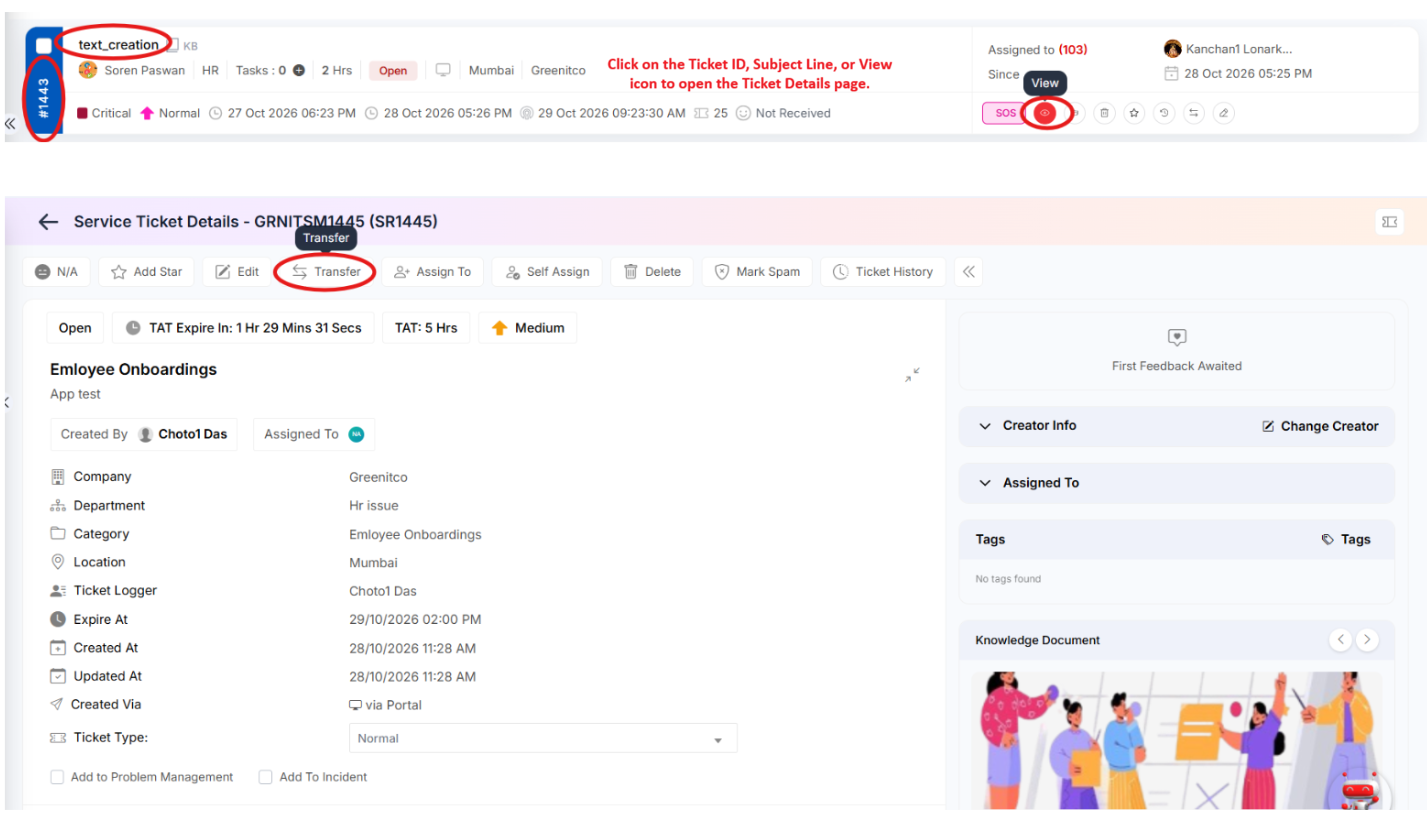Screen dimensions: 1427x816
Task: Open ticket with the red View eye icon
Action: (1044, 113)
